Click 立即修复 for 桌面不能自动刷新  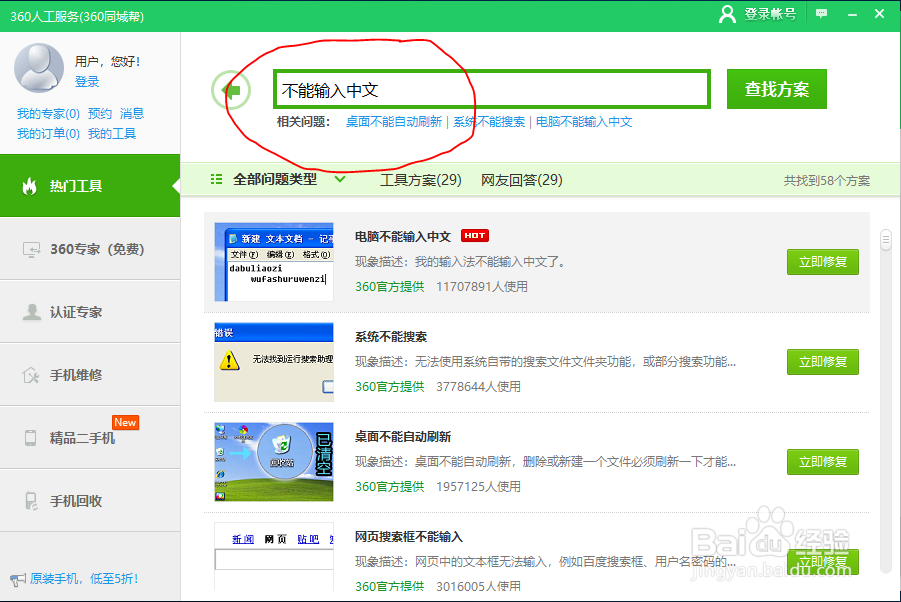822,462
